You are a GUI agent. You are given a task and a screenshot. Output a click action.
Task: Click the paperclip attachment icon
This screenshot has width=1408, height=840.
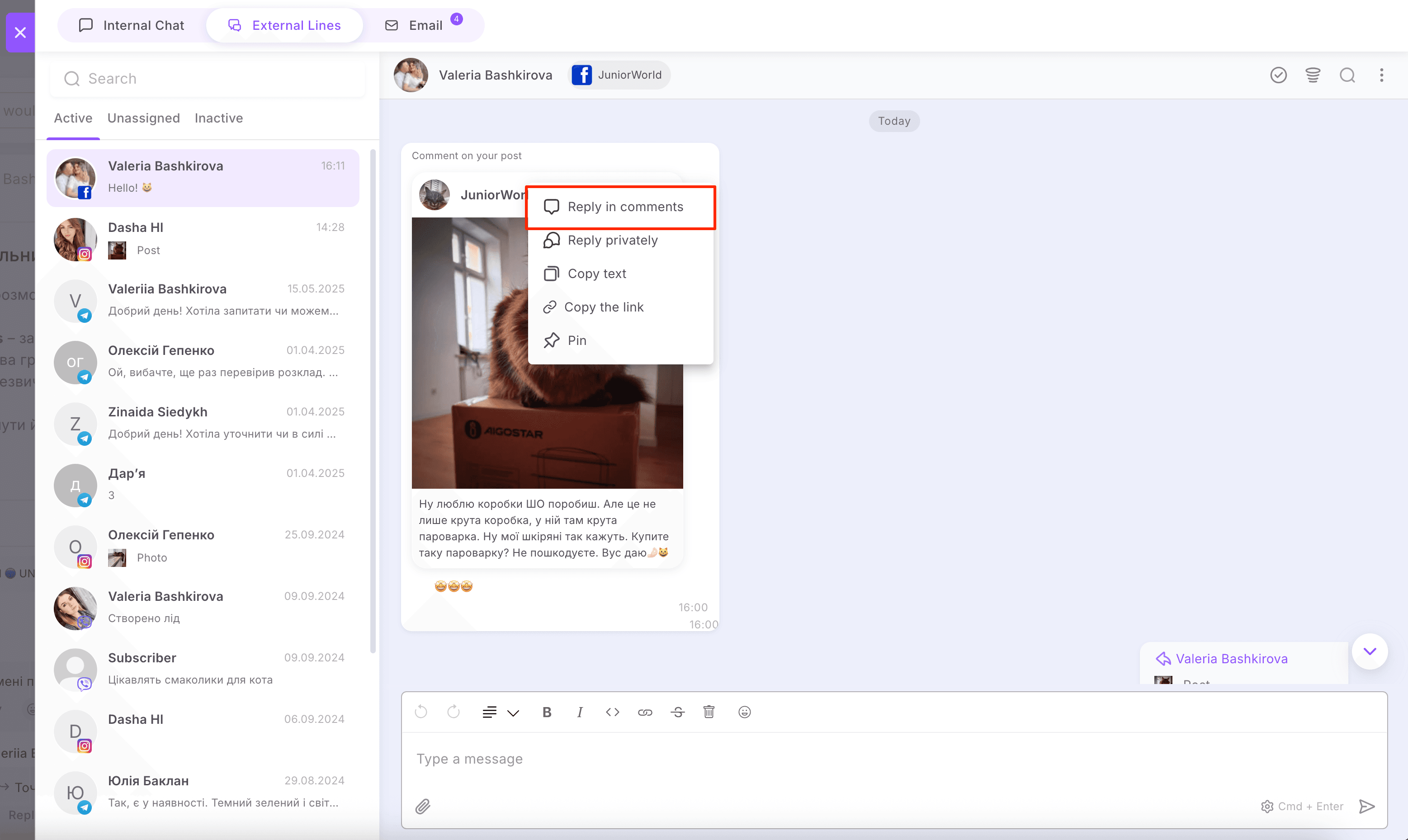(x=423, y=806)
